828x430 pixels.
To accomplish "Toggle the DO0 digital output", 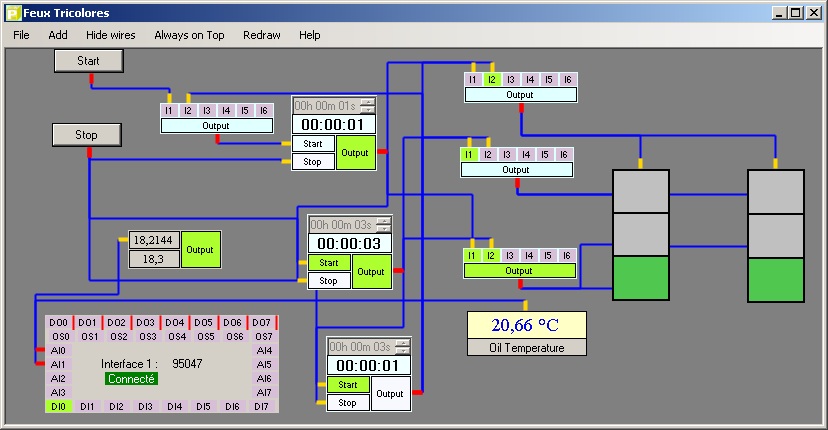I will tap(58, 323).
